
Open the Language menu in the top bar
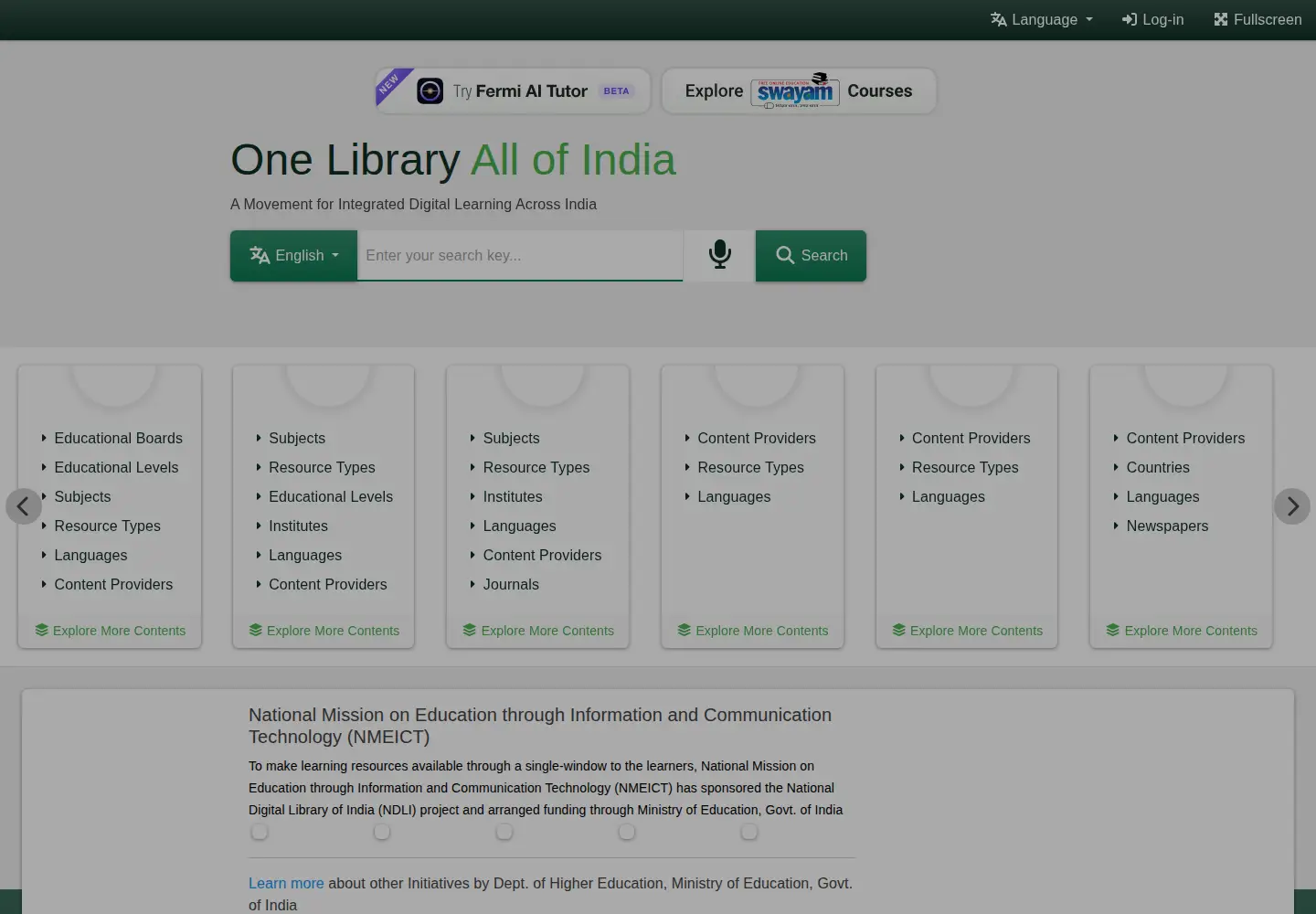1042,19
